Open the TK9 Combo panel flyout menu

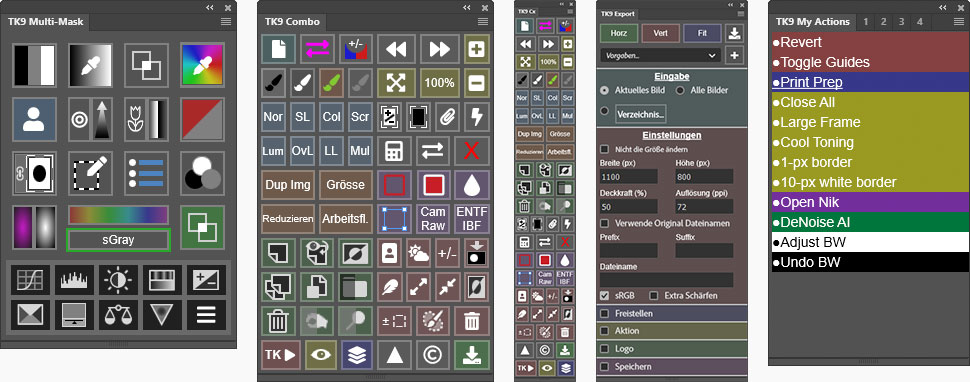[x=483, y=22]
